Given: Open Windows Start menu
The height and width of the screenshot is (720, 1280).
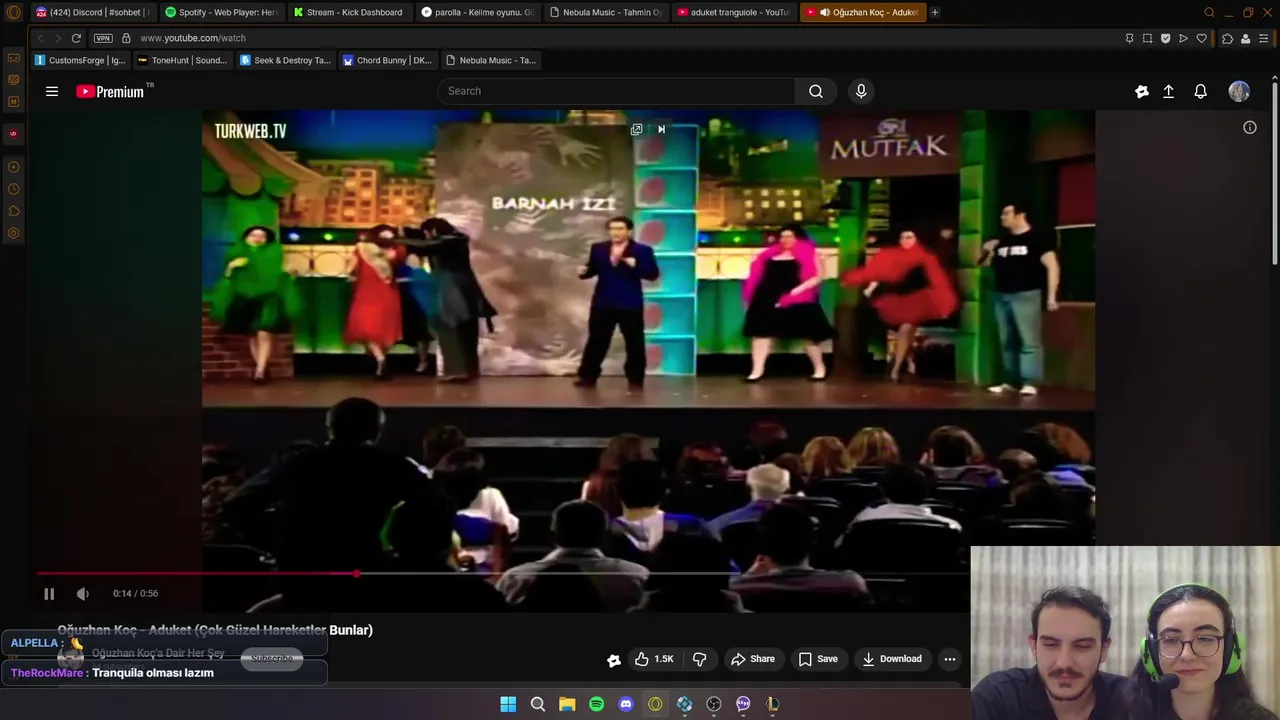Looking at the screenshot, I should (508, 704).
